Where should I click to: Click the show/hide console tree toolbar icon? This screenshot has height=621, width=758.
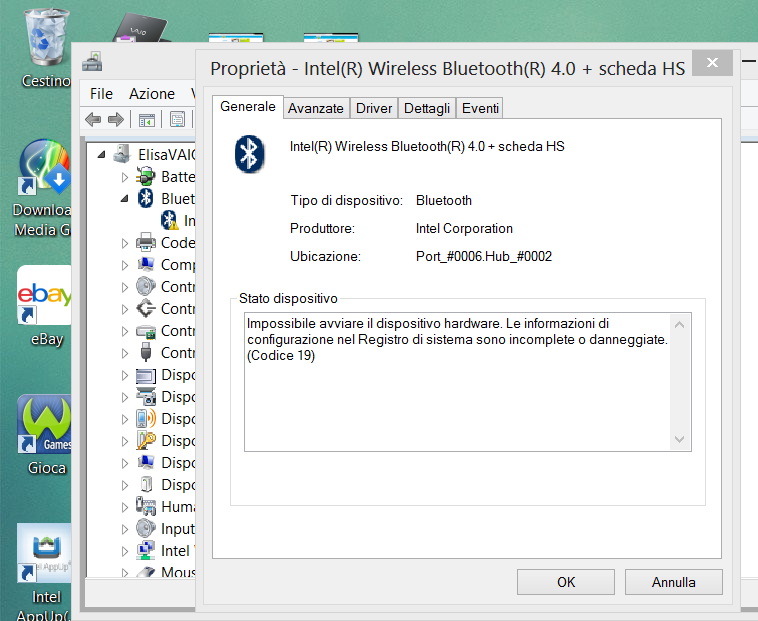147,119
